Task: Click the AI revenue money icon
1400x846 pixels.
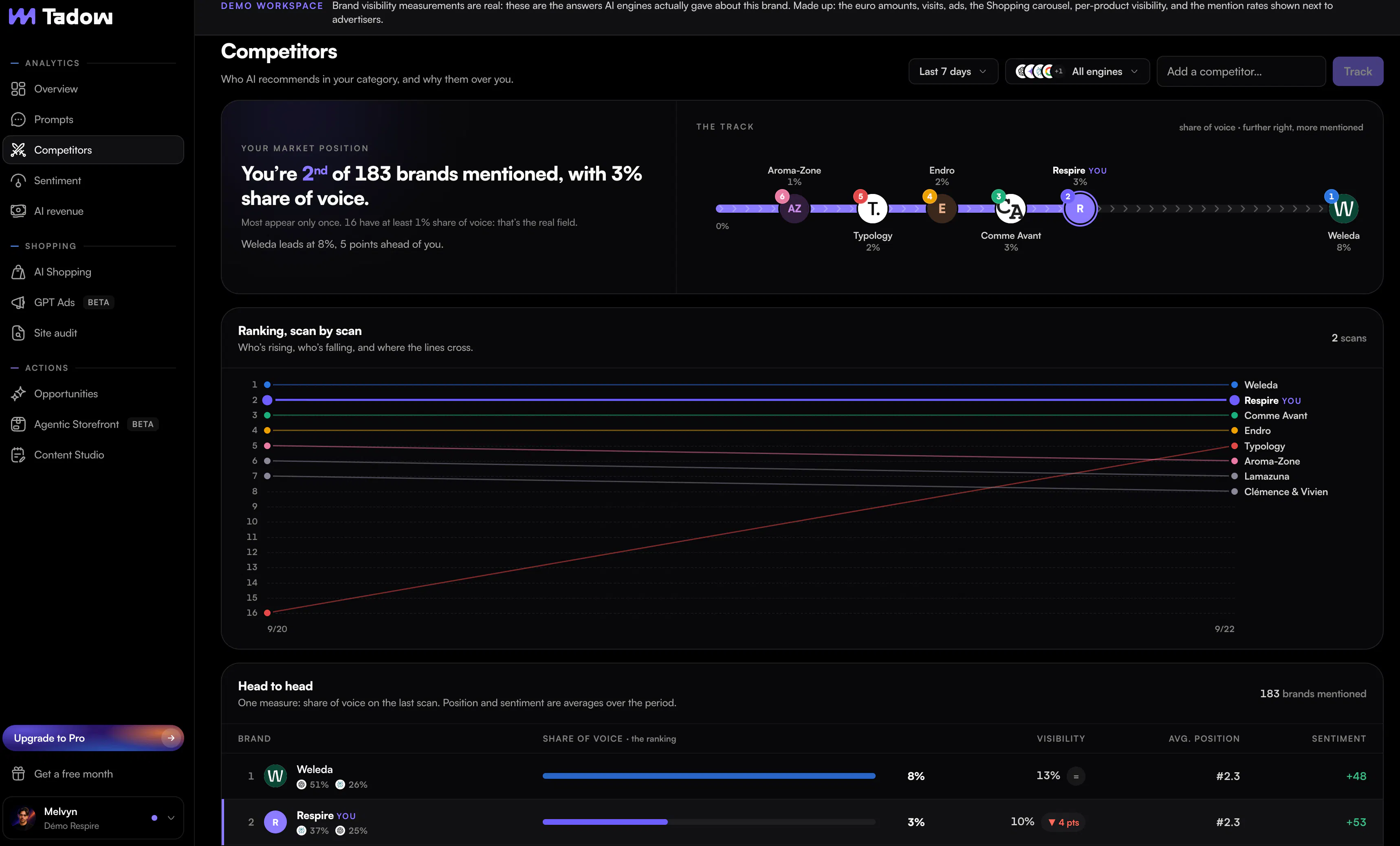Action: [x=18, y=211]
